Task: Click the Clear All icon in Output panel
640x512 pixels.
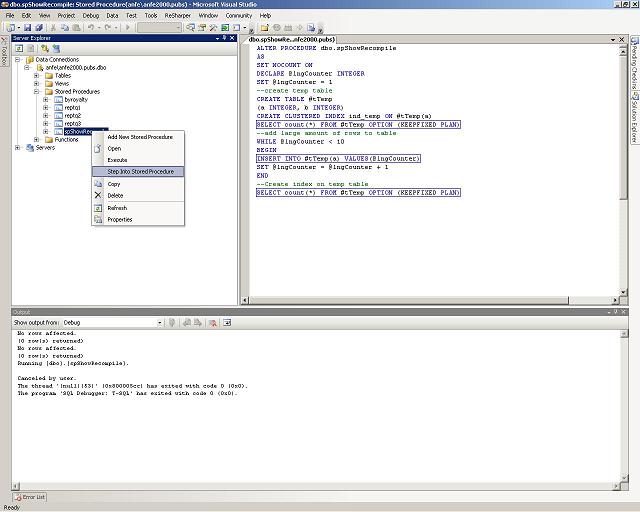Action: click(212, 323)
